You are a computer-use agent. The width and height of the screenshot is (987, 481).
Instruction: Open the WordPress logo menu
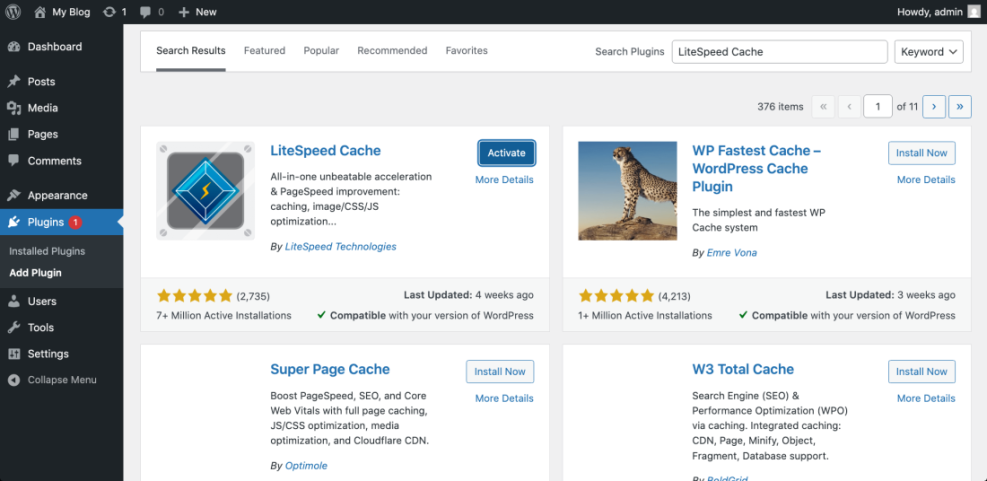point(13,11)
